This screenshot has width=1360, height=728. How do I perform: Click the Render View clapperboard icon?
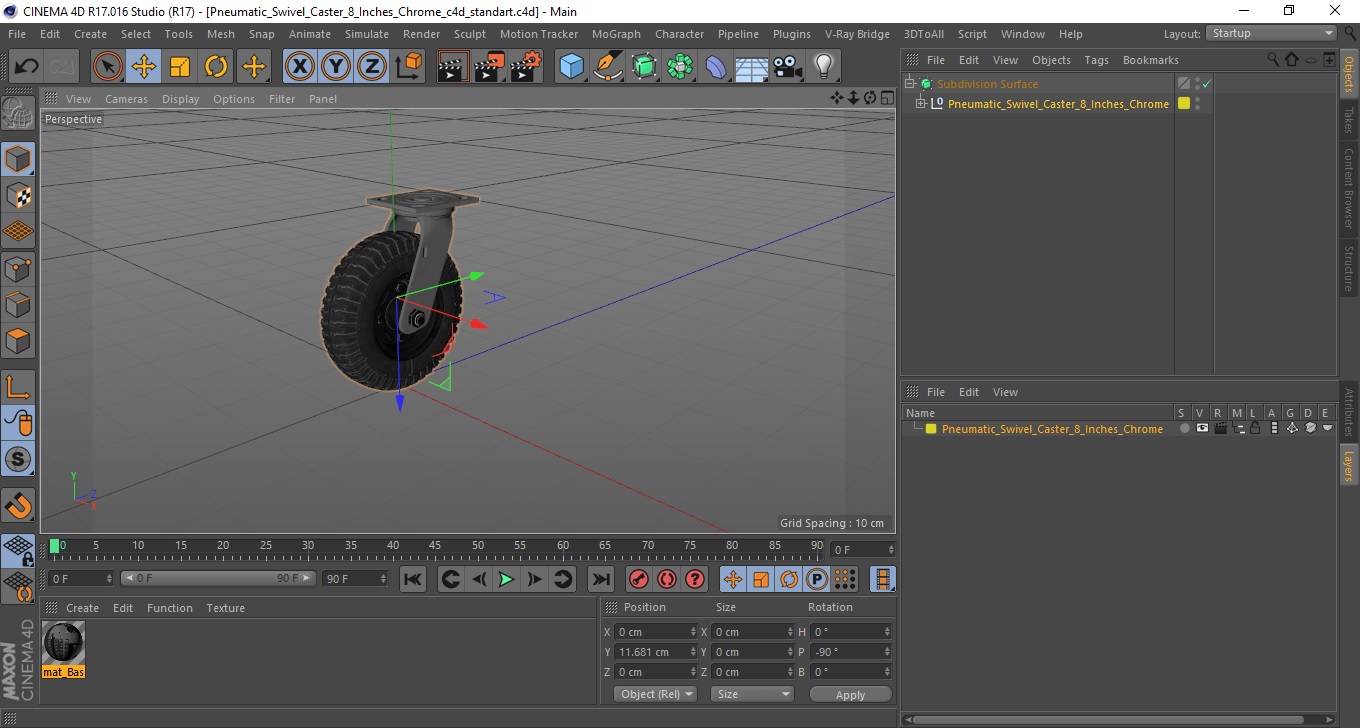454,67
